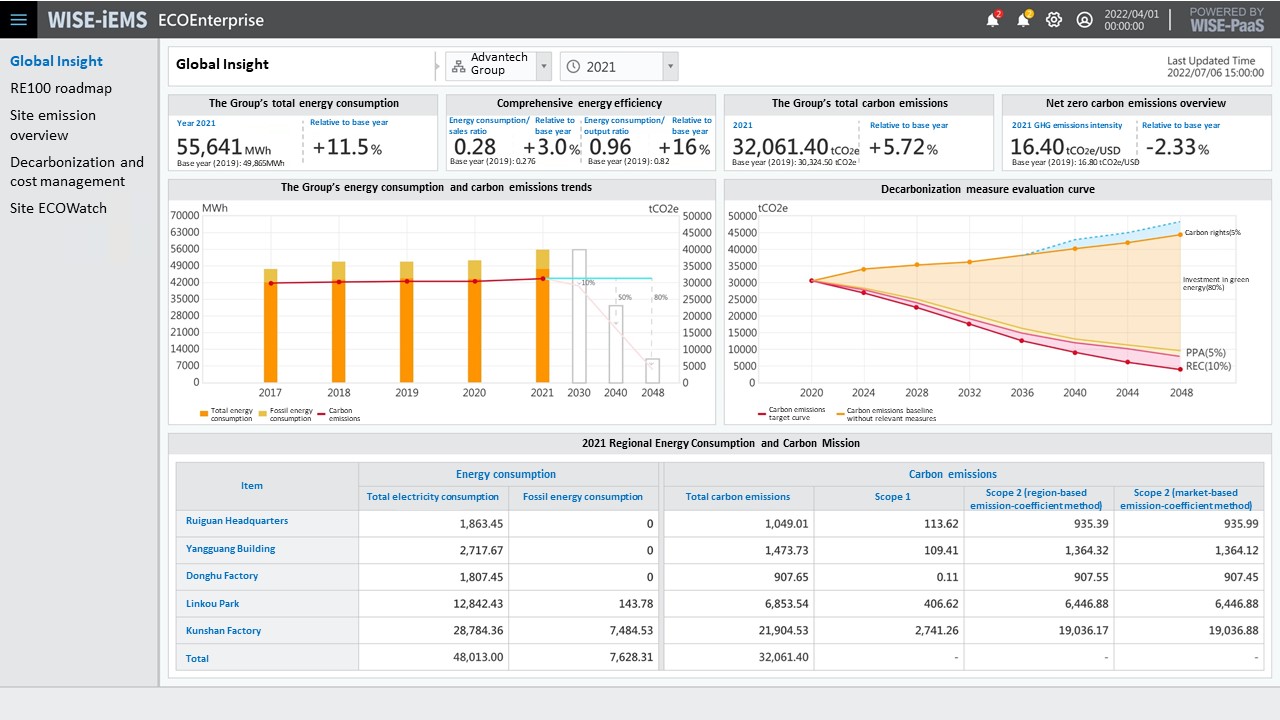
Task: Click the 0.28 energy/sales ratio value
Action: click(x=474, y=147)
